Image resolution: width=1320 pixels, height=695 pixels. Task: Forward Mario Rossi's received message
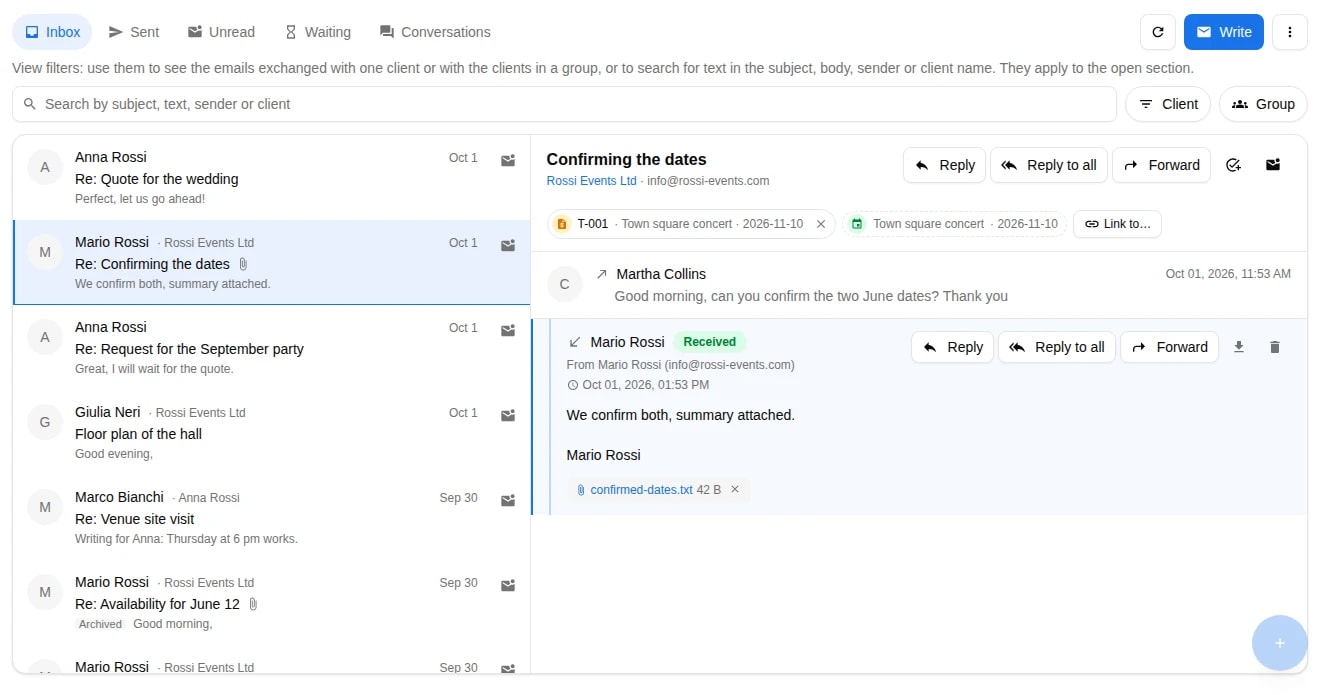point(1169,347)
